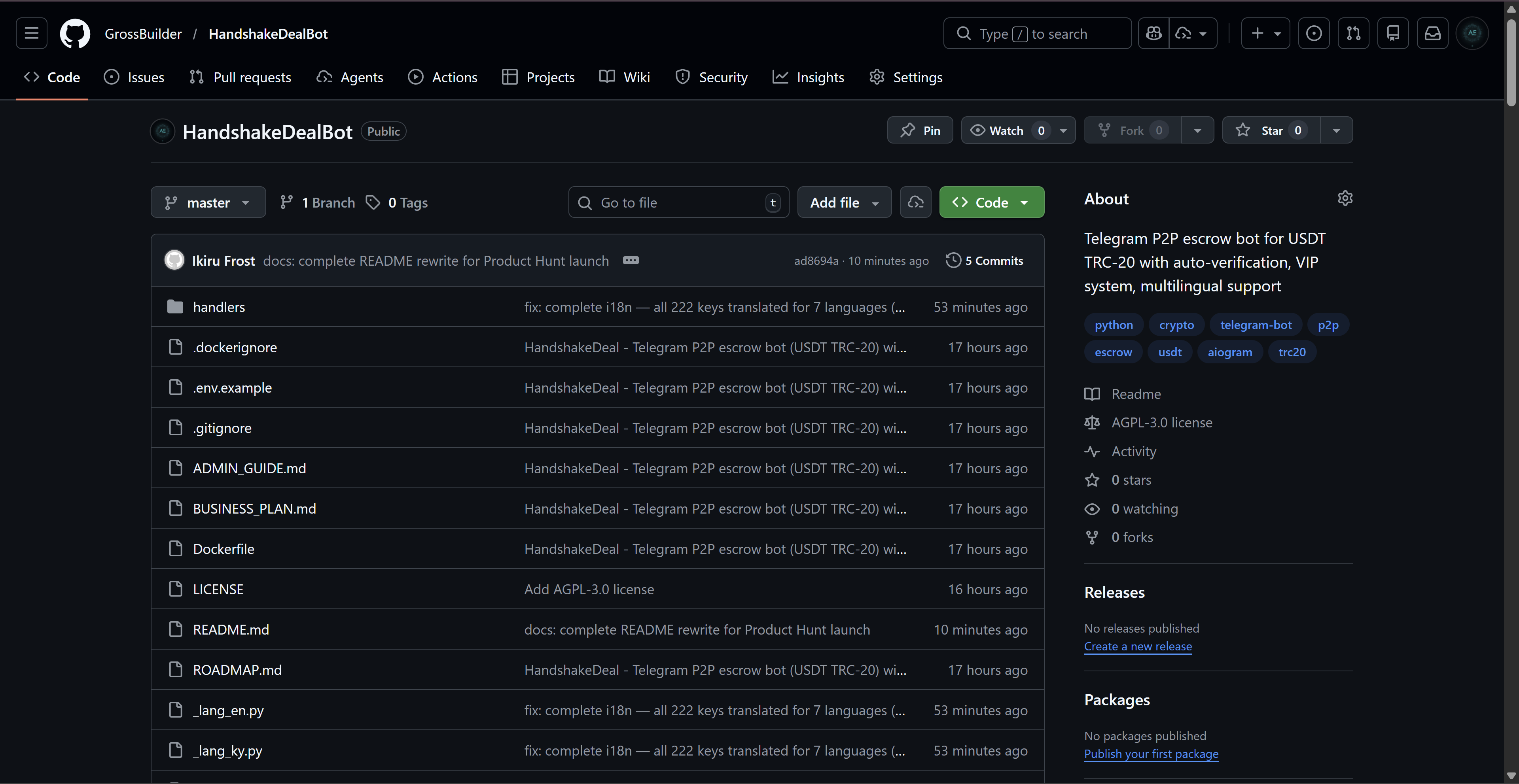
Task: Open the Agents tab
Action: (350, 77)
